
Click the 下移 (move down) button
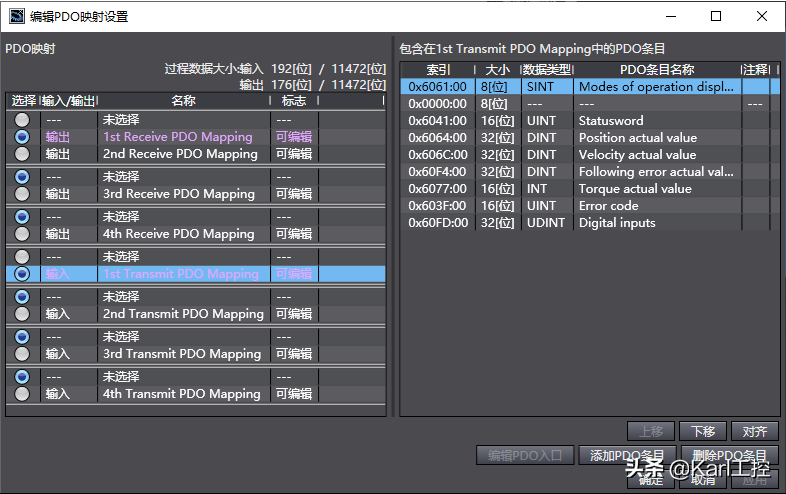(703, 431)
